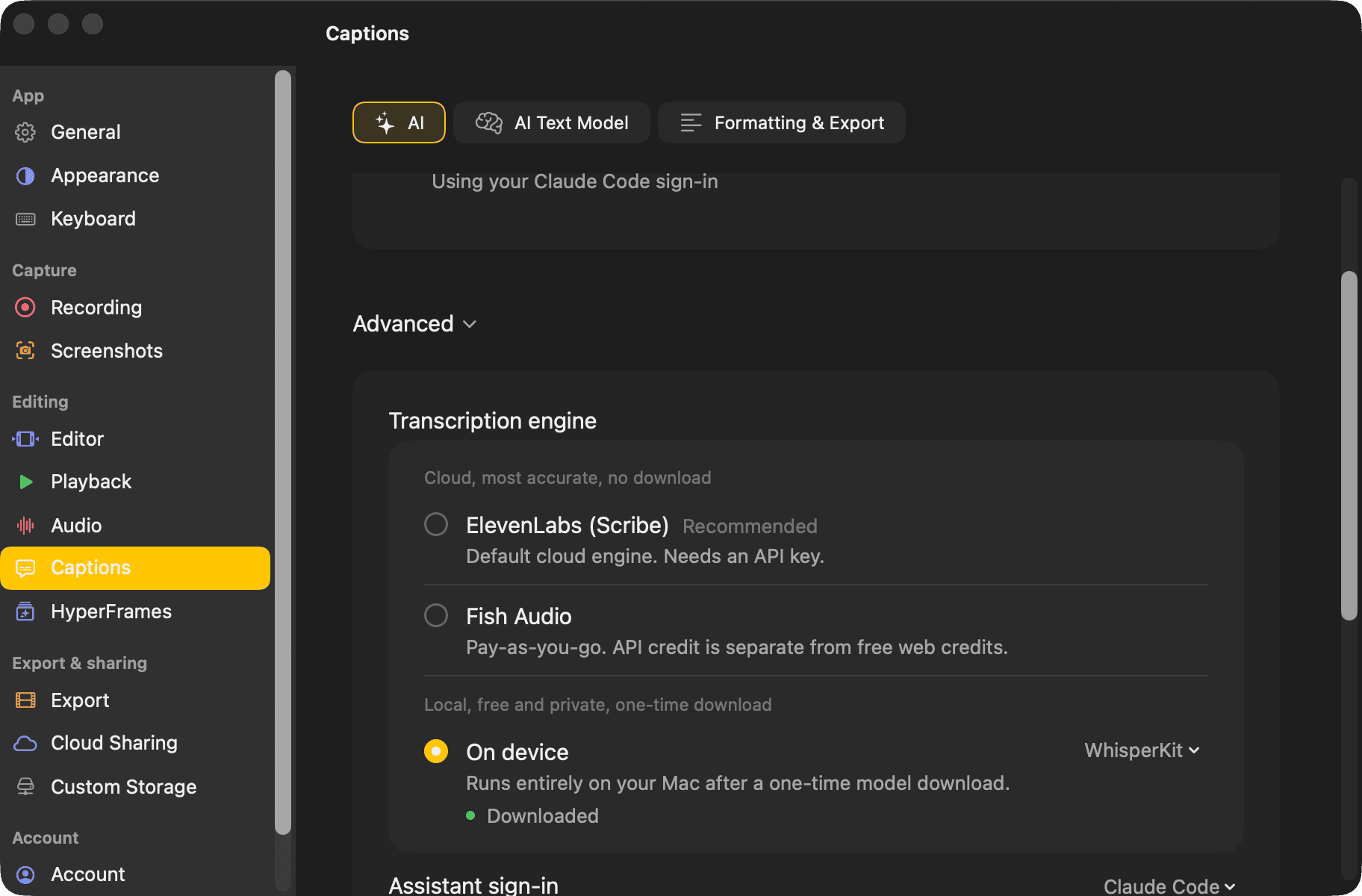This screenshot has width=1362, height=896.
Task: Click 'Cloud, most accurate, no download' caption
Action: [x=567, y=478]
